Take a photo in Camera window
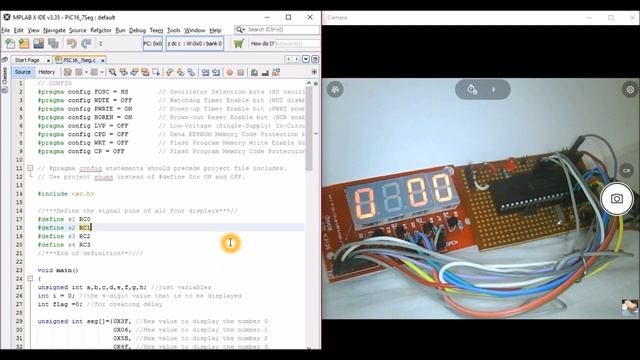This screenshot has height=360, width=640. [617, 199]
